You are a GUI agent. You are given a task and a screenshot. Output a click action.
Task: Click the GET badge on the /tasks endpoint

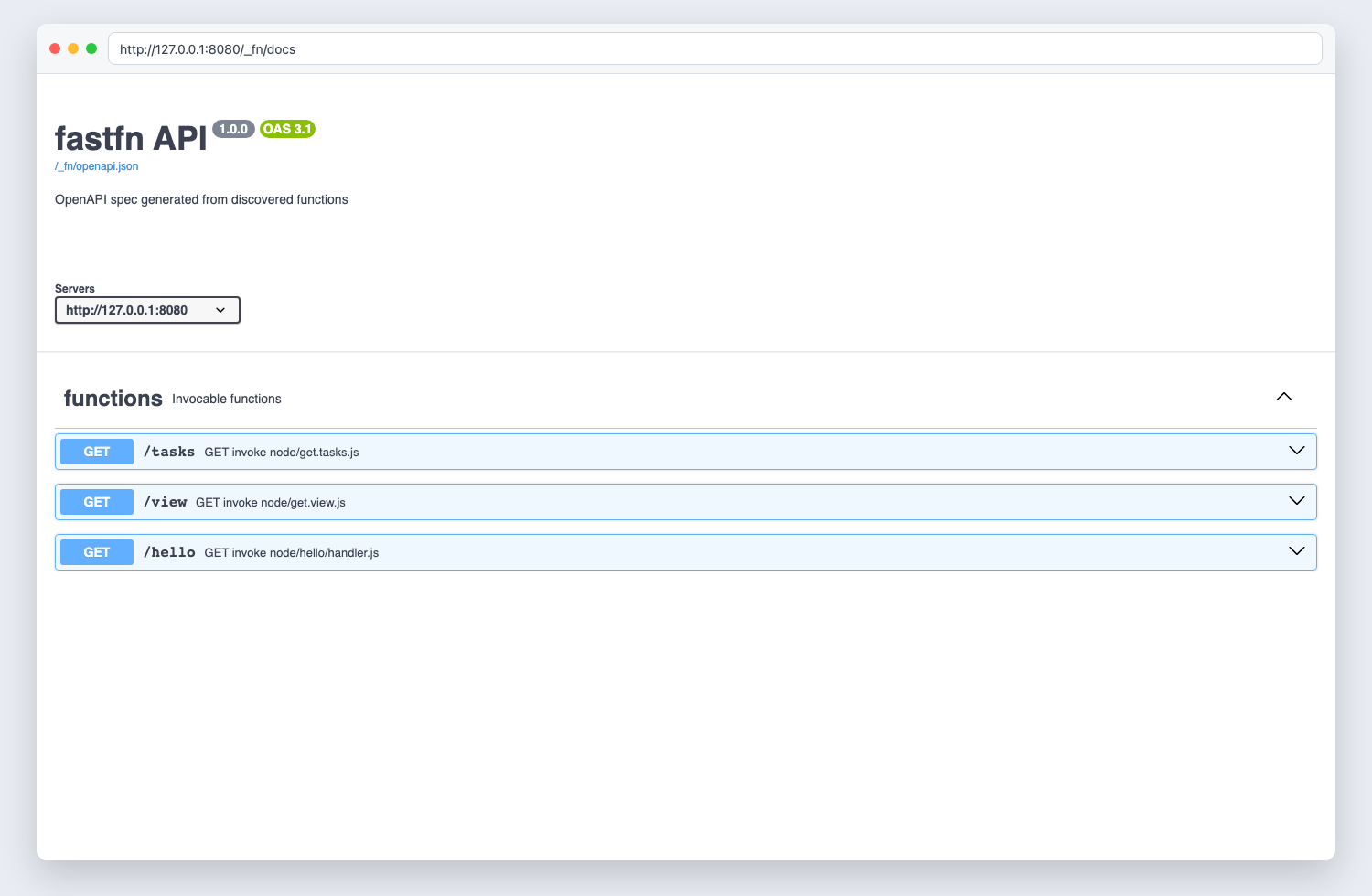[x=96, y=451]
